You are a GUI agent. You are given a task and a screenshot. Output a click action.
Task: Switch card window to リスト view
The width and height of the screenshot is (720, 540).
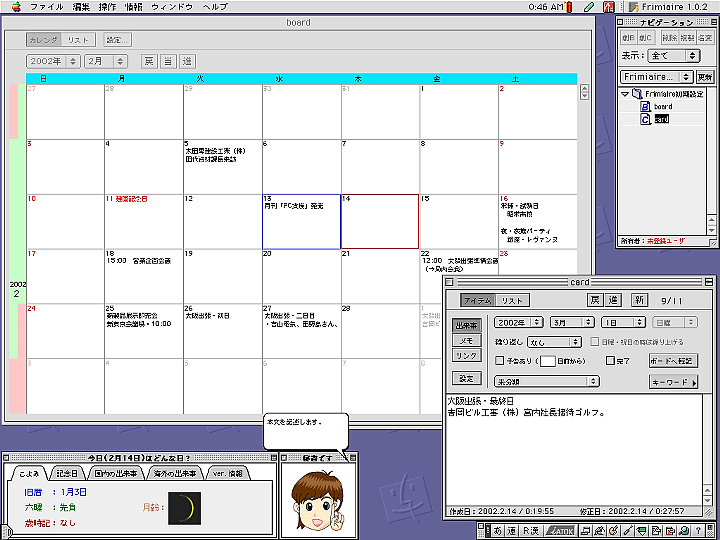click(512, 301)
